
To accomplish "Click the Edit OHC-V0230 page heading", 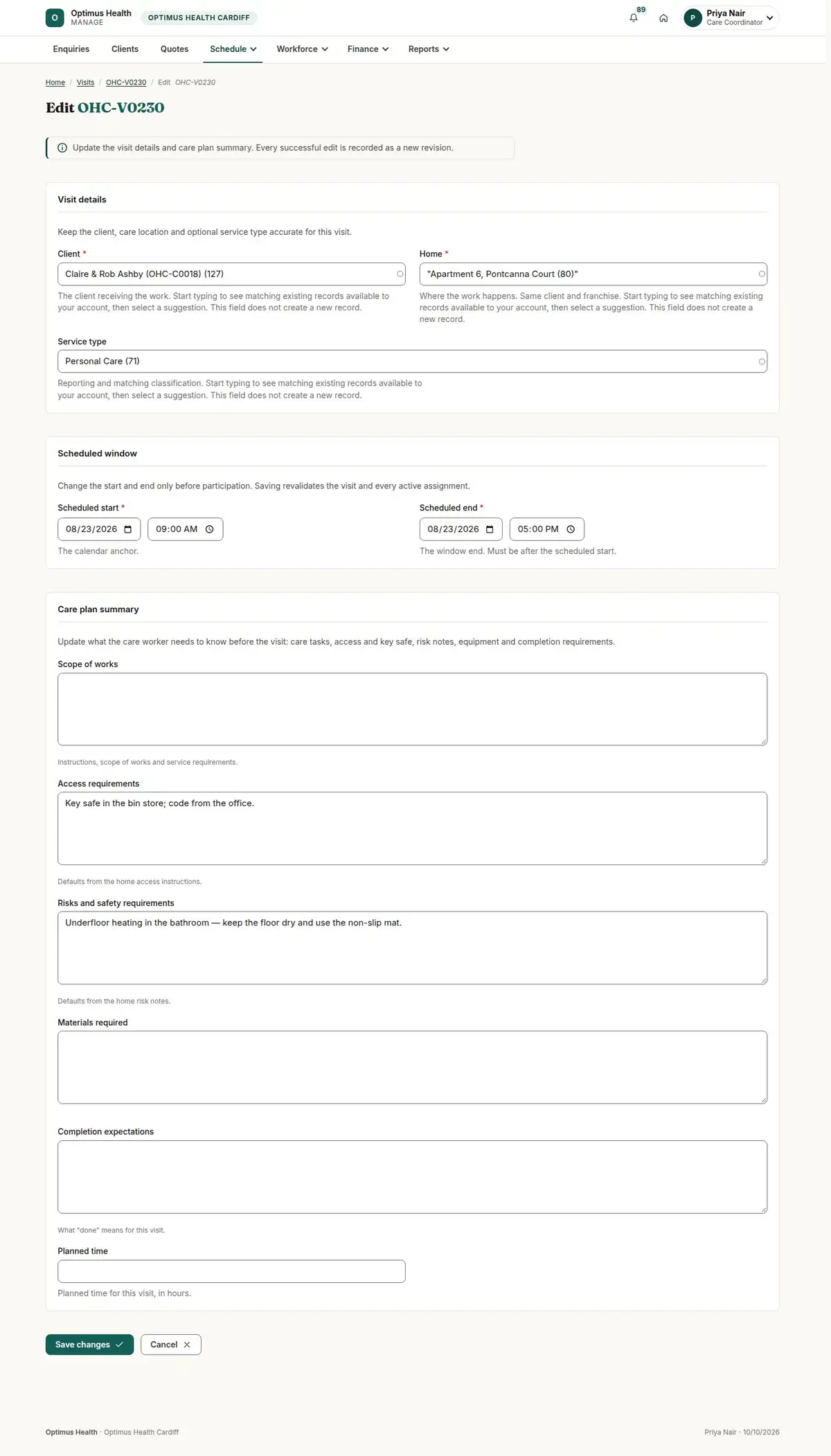I will [105, 107].
